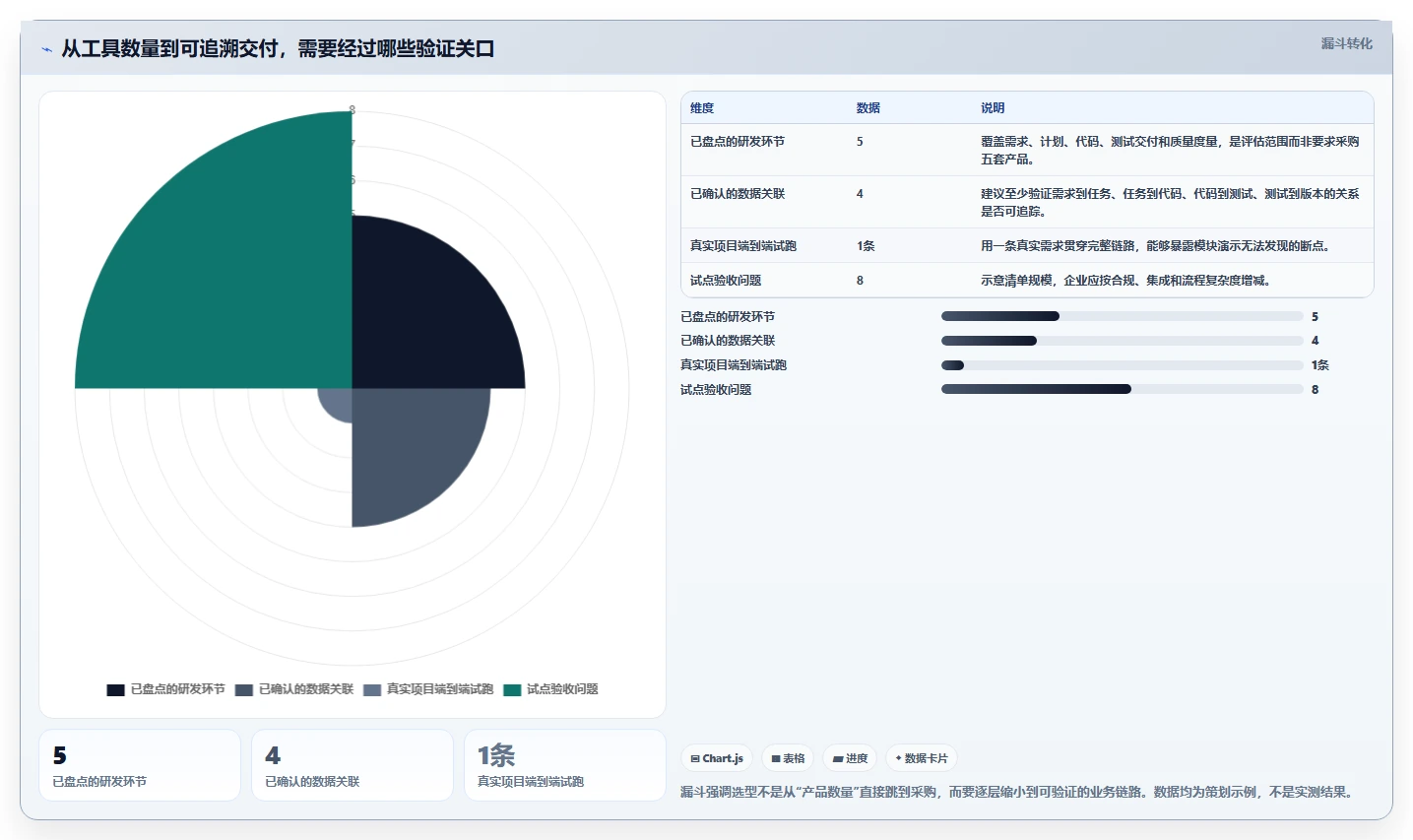
Task: Click the 真实项目端到端试跑 progress bar
Action: (x=1123, y=365)
